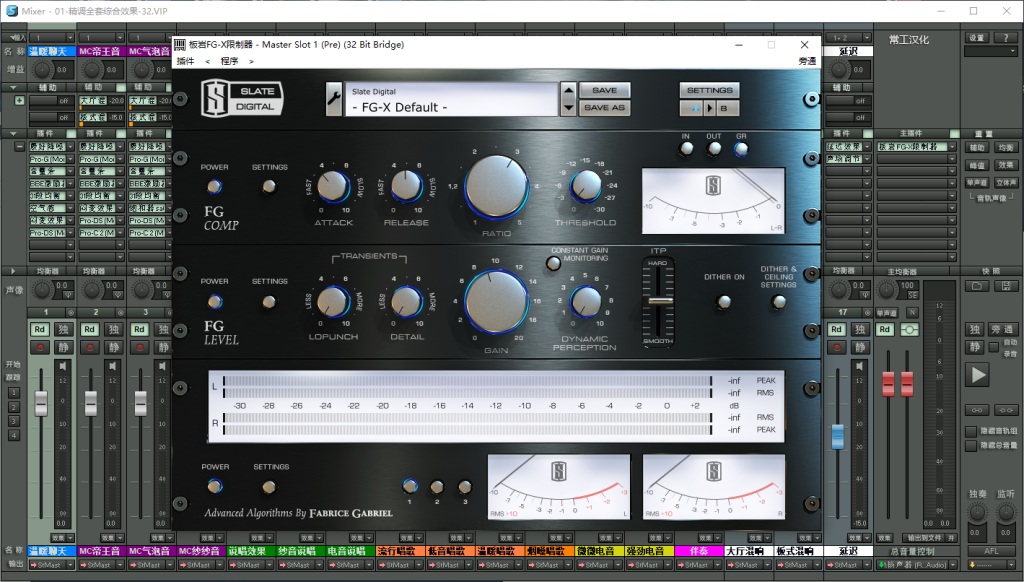Click the 设置 button in mixer
This screenshot has width=1024, height=582.
point(976,38)
